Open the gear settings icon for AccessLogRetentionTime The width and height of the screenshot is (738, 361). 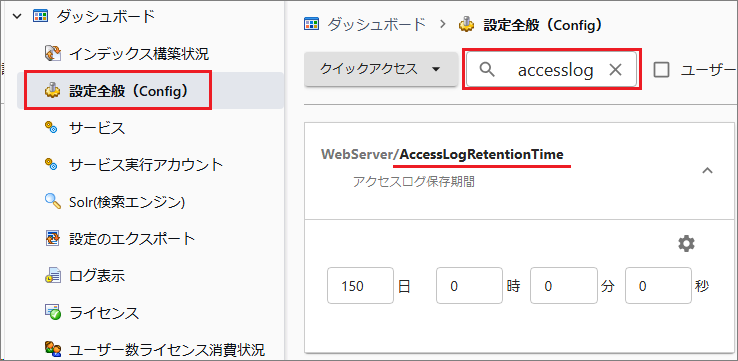click(x=686, y=243)
